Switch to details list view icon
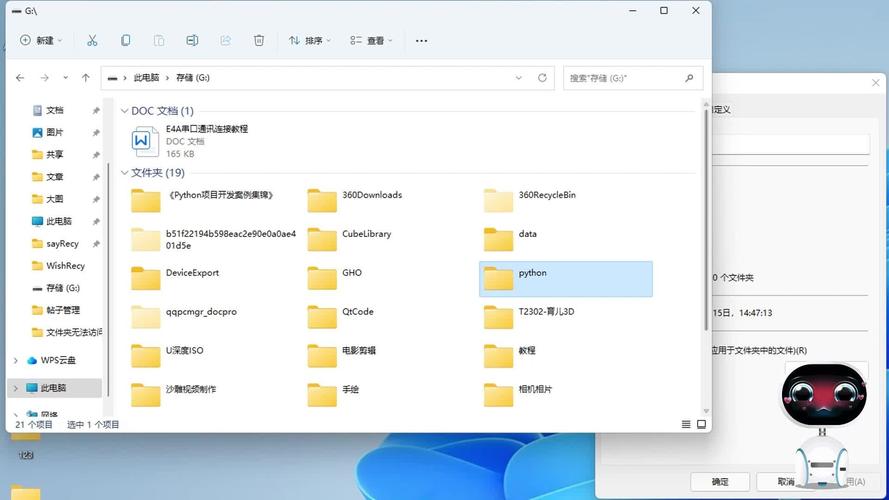889x500 pixels. click(x=686, y=424)
